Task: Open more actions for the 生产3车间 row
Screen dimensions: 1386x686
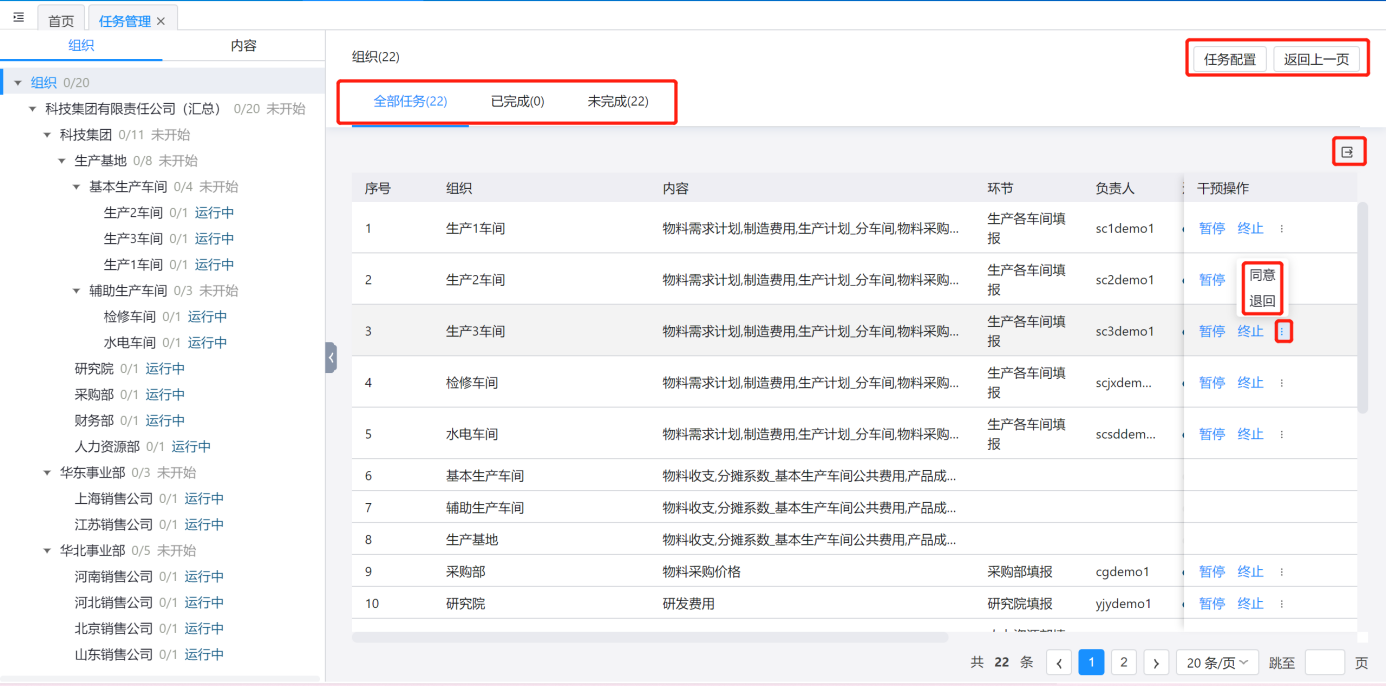Action: [1284, 331]
